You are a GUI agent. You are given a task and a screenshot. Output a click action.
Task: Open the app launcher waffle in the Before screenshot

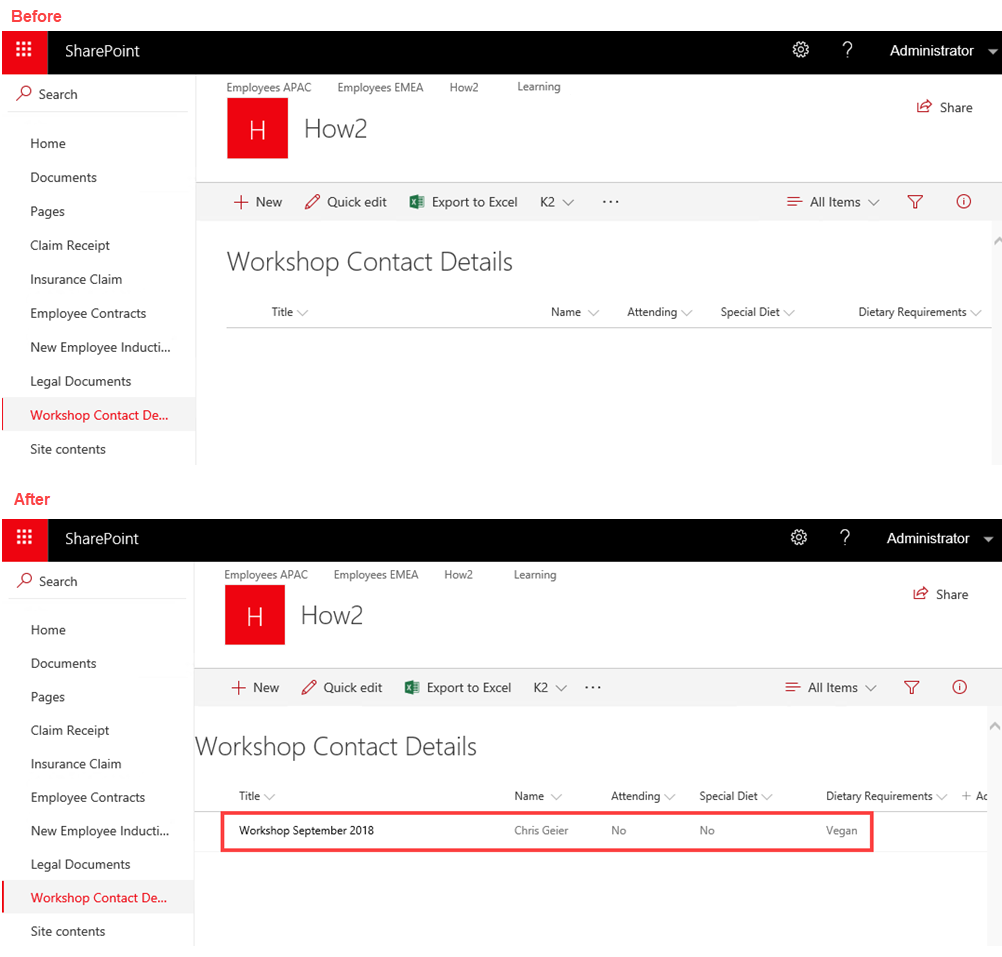(24, 51)
